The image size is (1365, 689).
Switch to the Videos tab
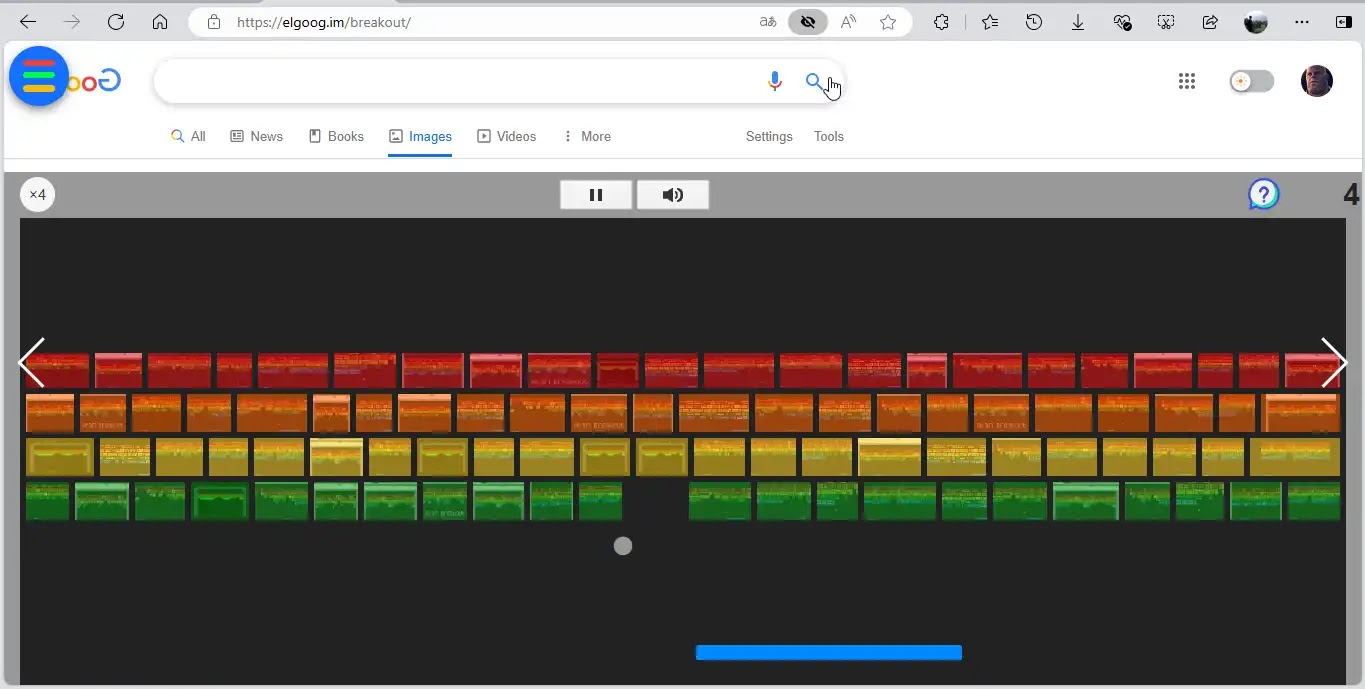(x=507, y=137)
